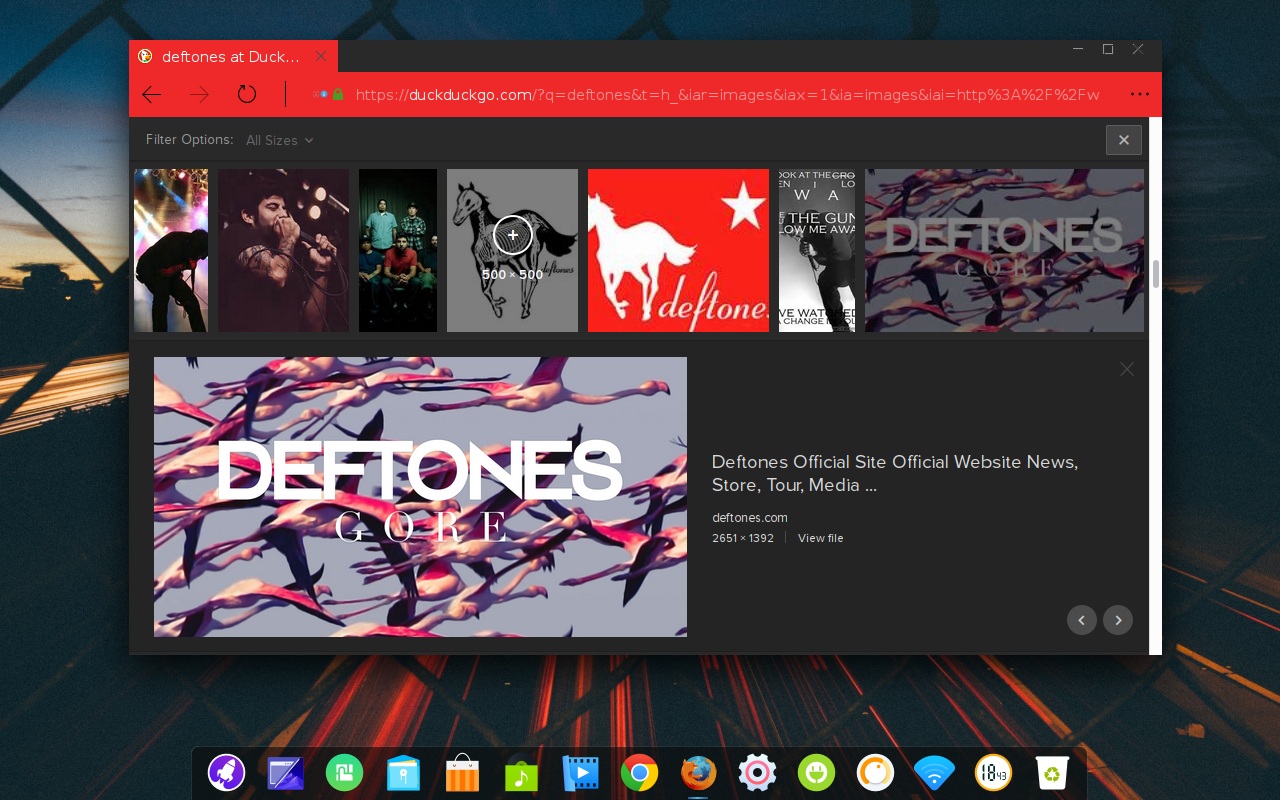
Task: Open the three-dot browser menu
Action: [x=1140, y=94]
